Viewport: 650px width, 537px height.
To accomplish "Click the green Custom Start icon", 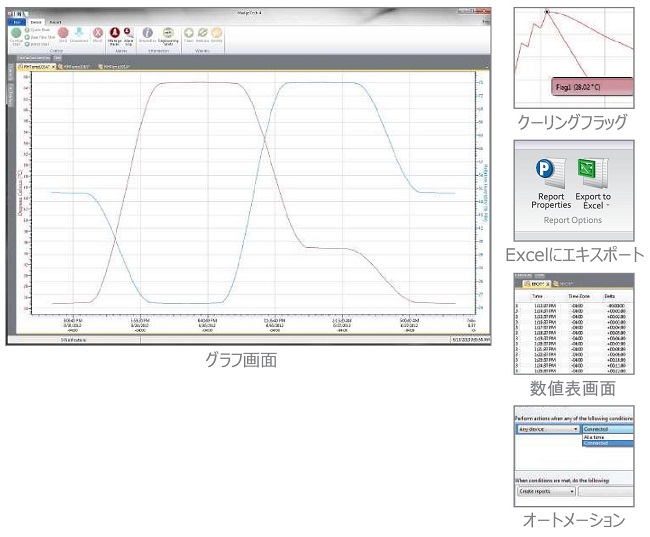I will [17, 32].
